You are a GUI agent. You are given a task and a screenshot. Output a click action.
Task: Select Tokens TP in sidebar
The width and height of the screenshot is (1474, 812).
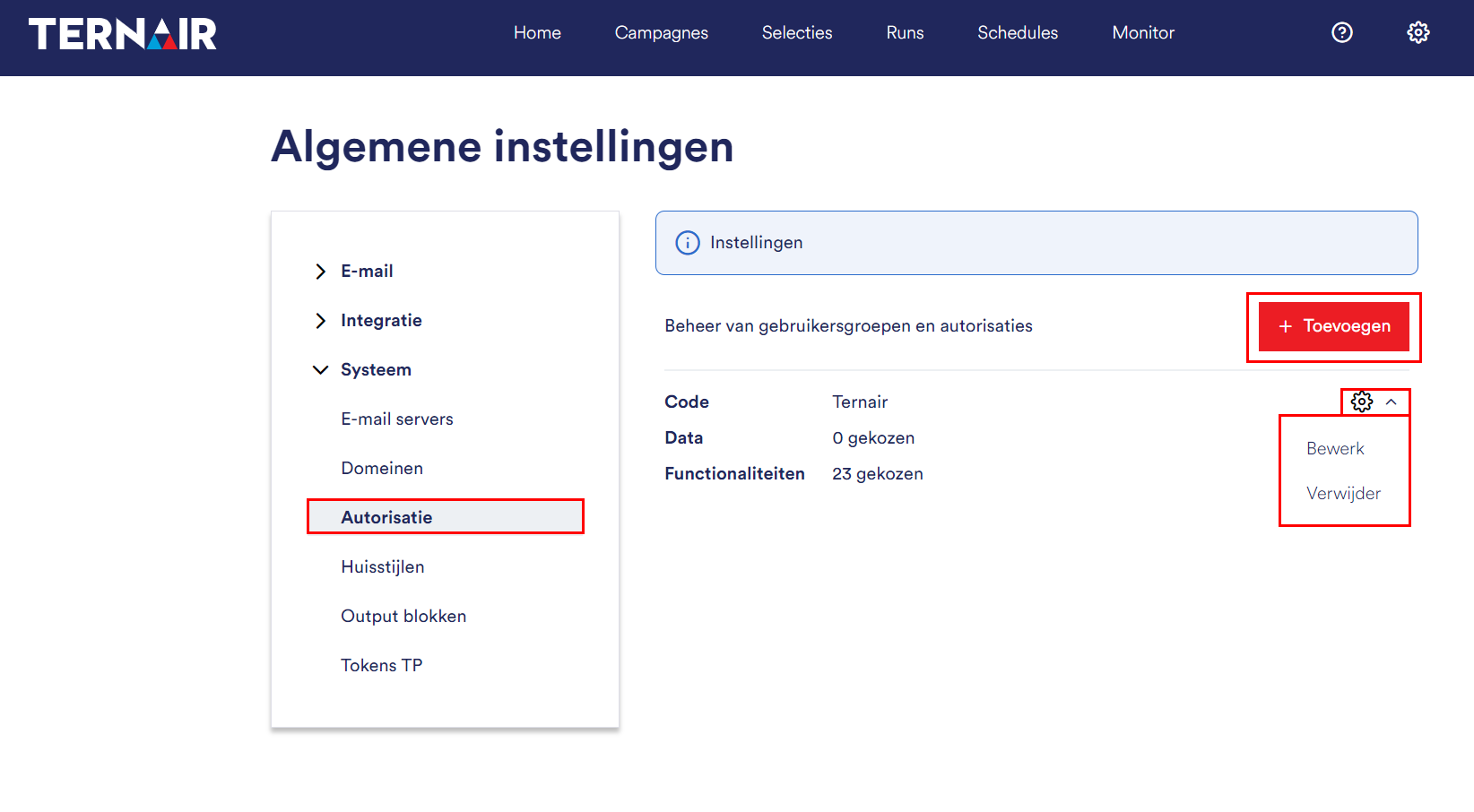click(382, 666)
